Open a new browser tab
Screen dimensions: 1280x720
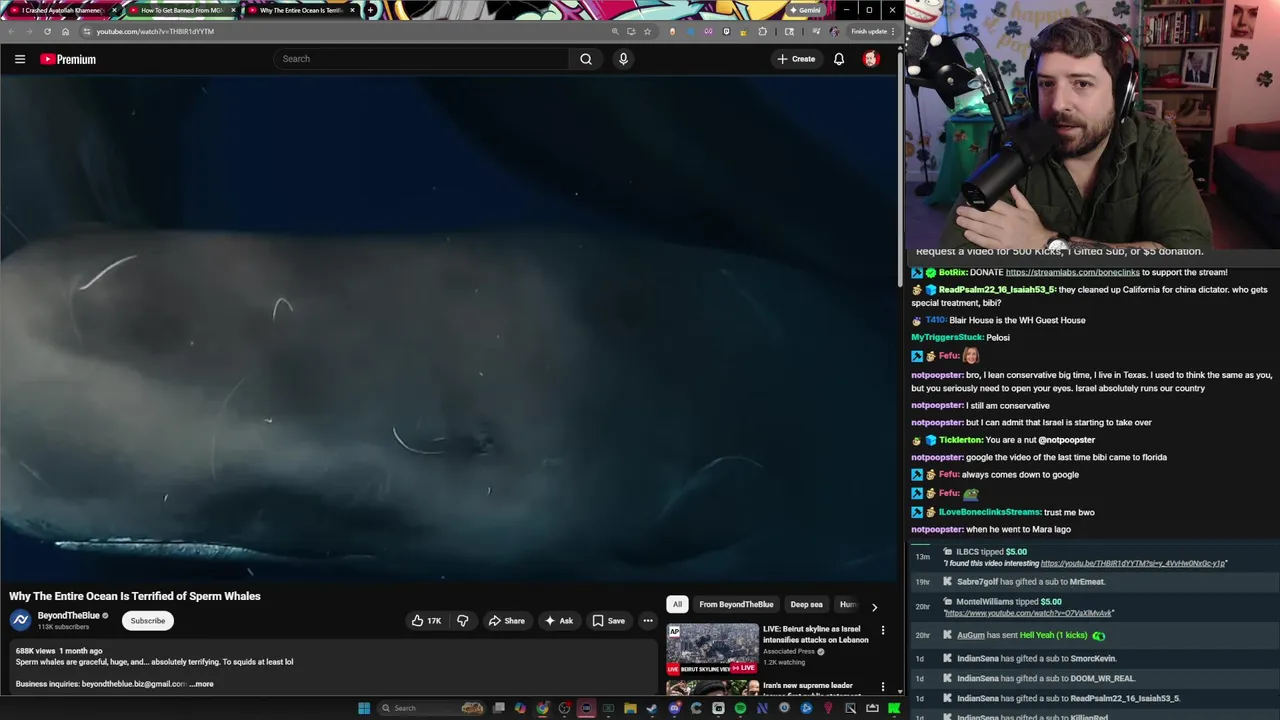tap(371, 10)
